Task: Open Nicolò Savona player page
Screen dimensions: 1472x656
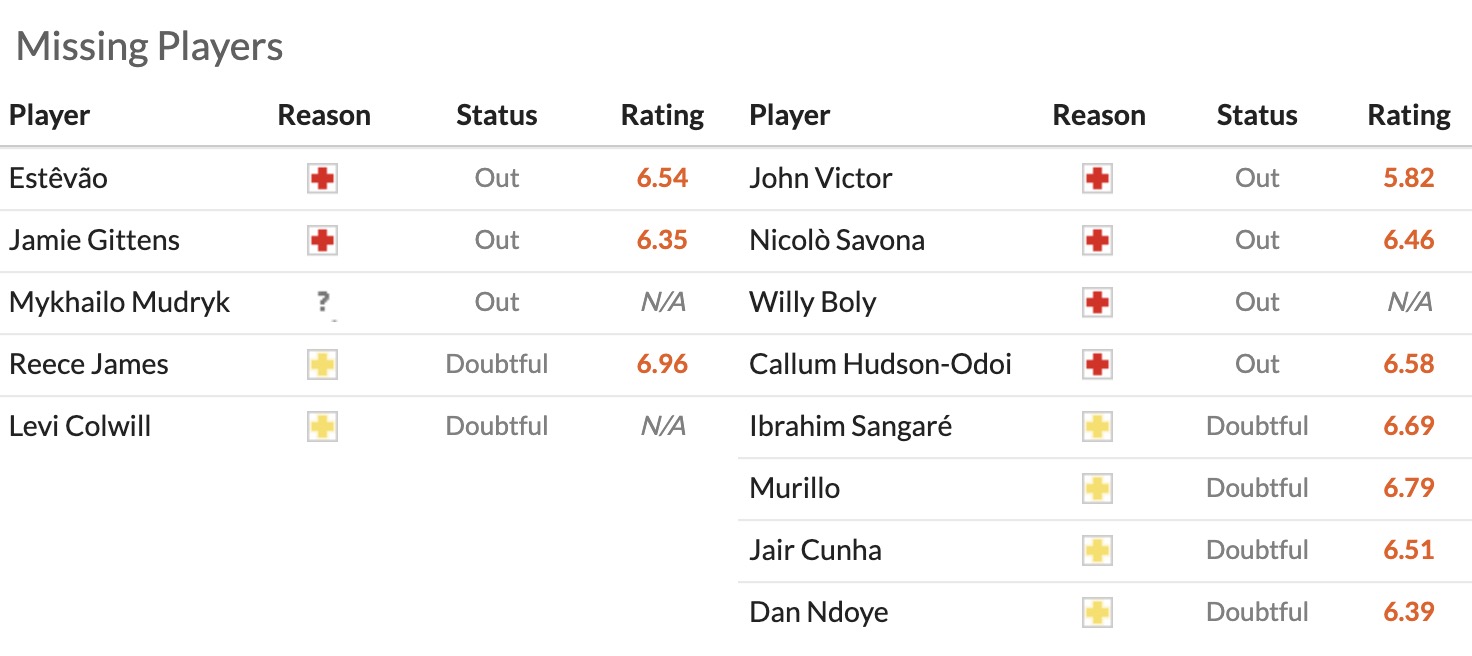Action: coord(837,240)
